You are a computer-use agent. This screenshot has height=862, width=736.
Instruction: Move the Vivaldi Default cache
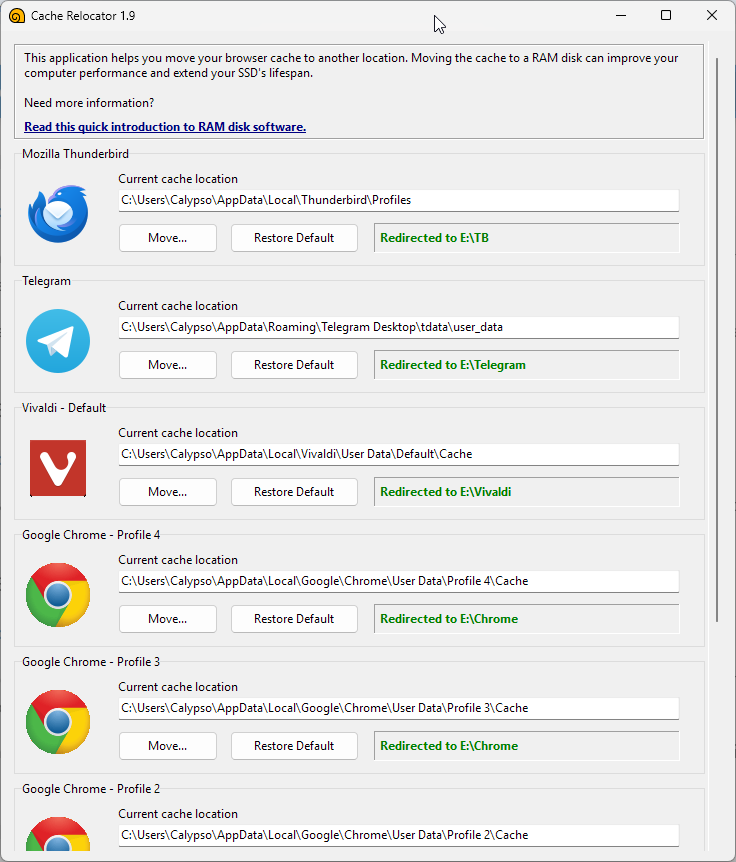pos(168,492)
